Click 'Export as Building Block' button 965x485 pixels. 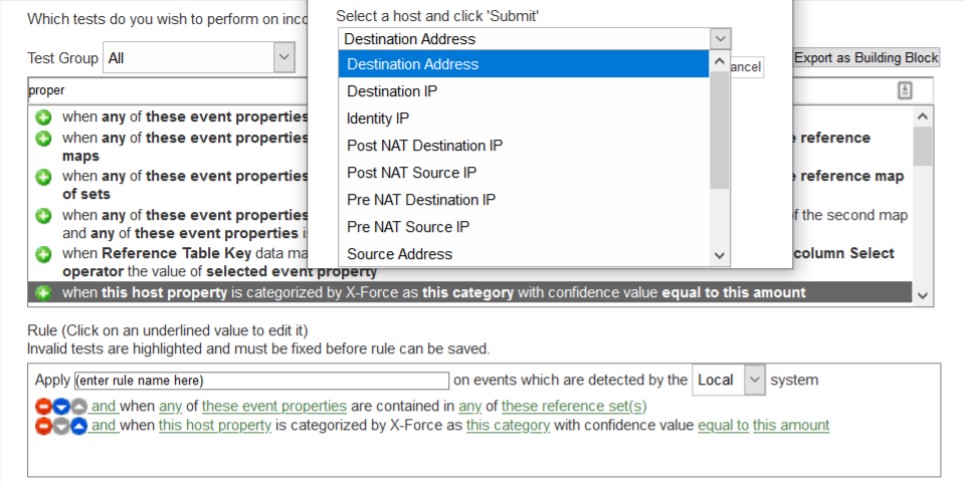point(866,58)
